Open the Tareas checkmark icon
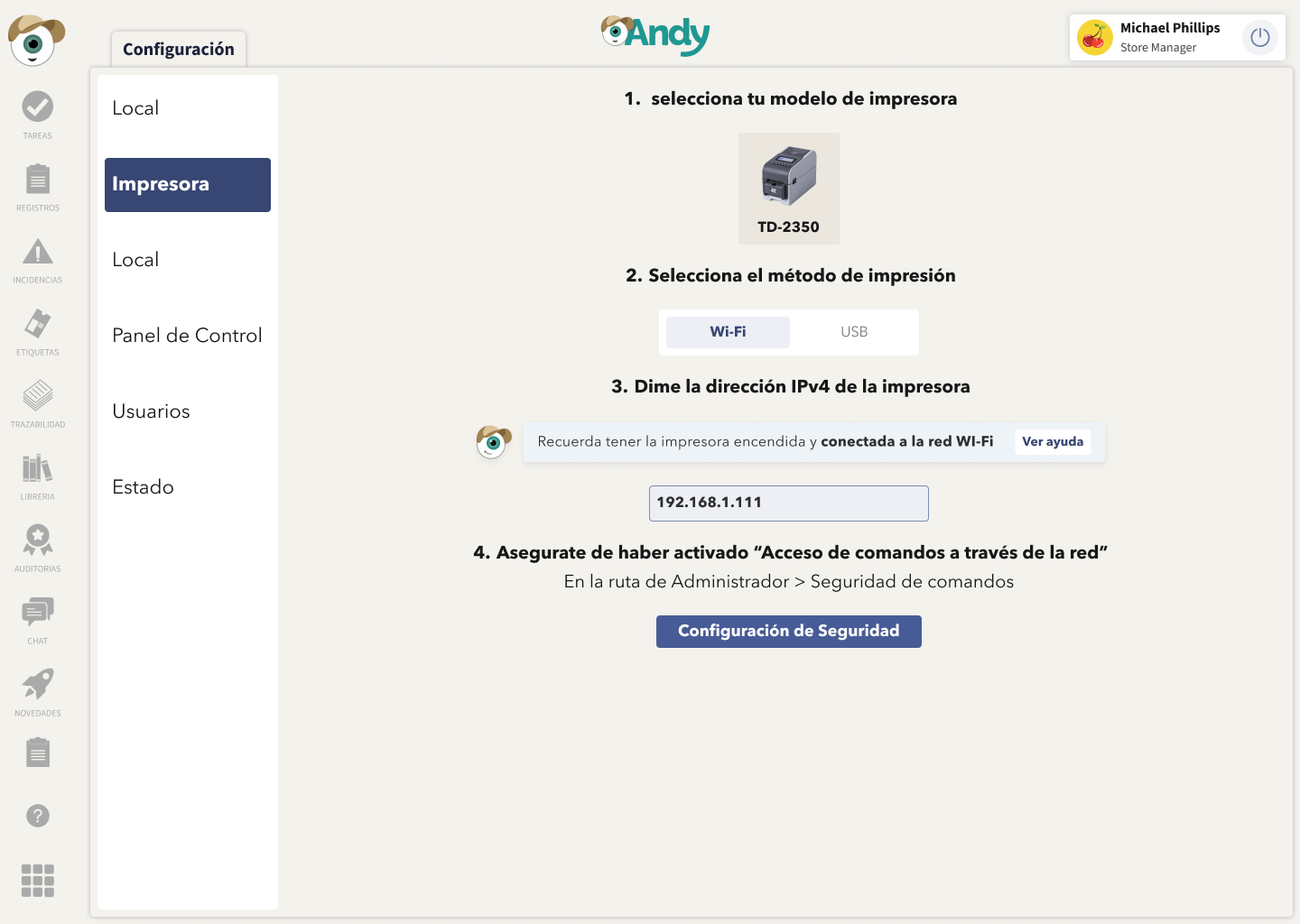The width and height of the screenshot is (1300, 924). coord(37,107)
